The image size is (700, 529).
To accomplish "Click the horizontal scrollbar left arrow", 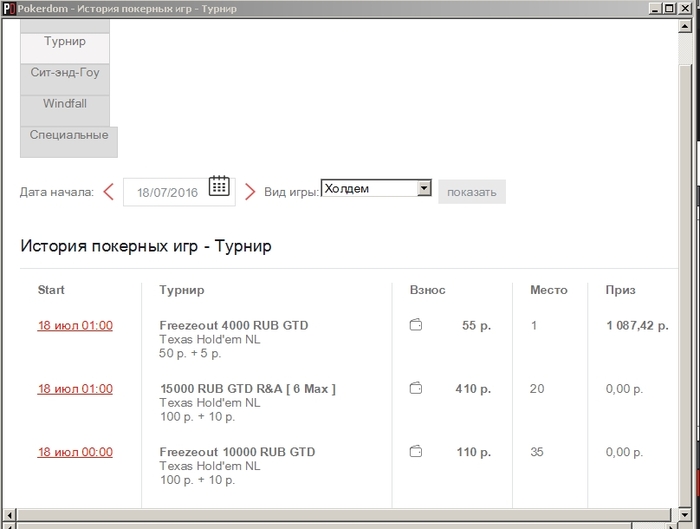I will (x=9, y=514).
